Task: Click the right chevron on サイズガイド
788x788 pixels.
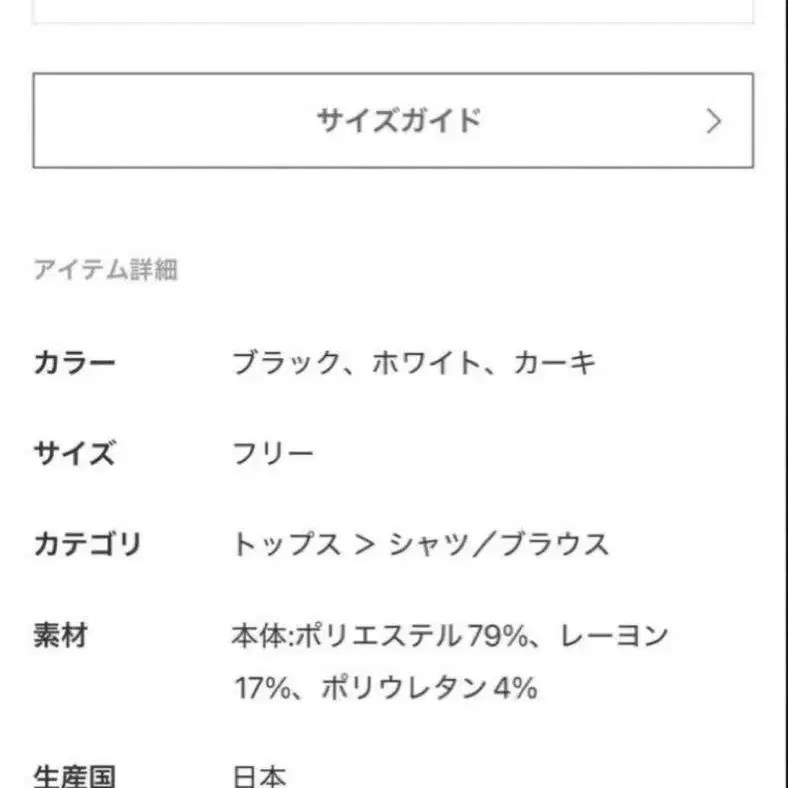Action: 713,121
